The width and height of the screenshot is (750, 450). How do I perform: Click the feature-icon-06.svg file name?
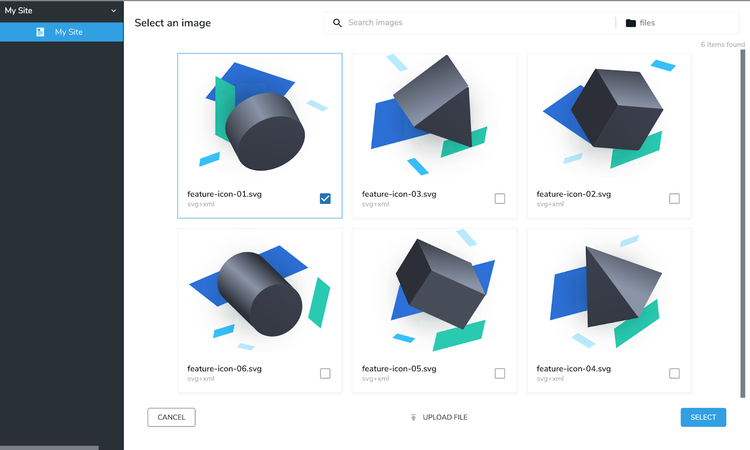[224, 369]
